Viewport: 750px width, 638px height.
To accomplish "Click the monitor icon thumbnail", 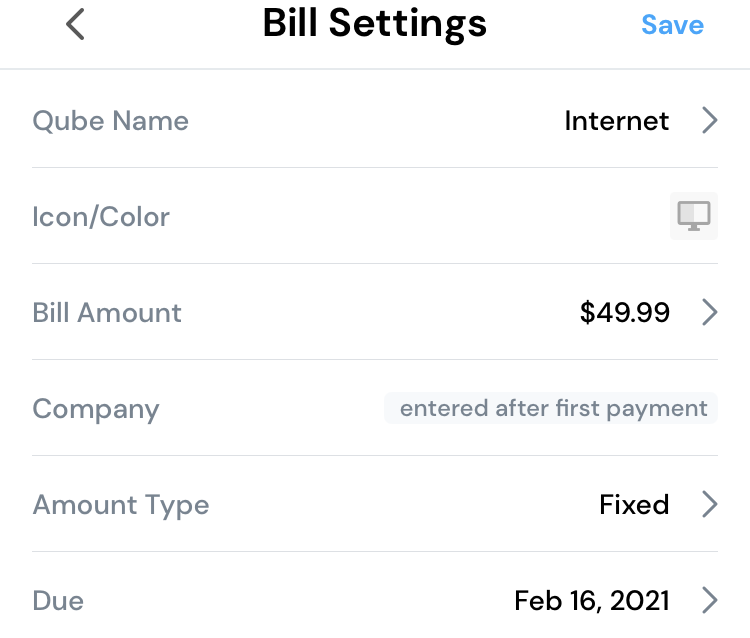I will click(694, 216).
